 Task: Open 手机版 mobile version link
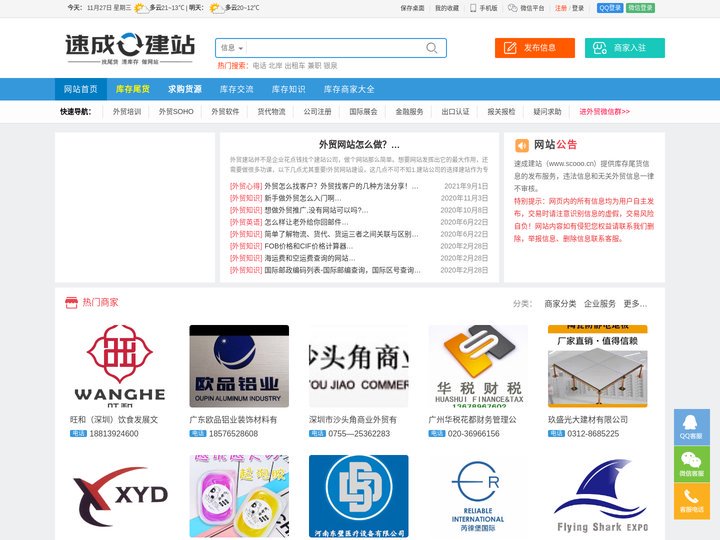pyautogui.click(x=484, y=8)
